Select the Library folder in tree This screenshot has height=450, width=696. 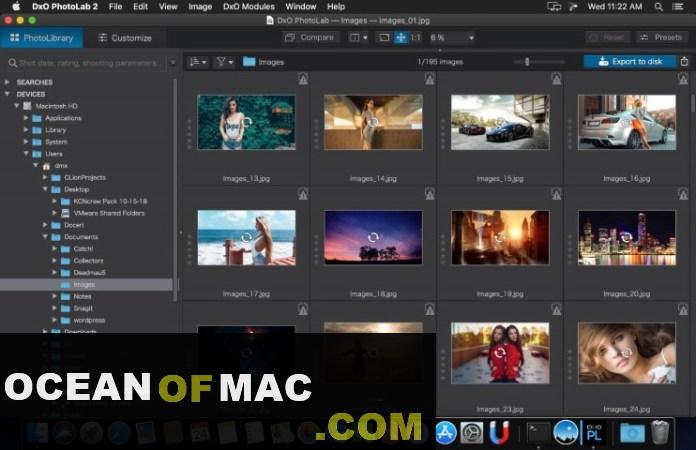point(55,130)
